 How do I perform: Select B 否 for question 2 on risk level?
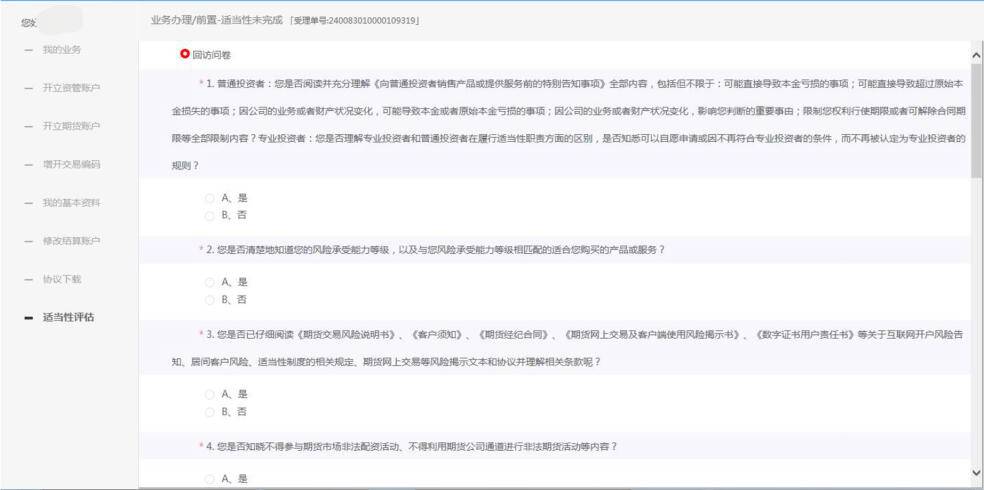coord(209,299)
